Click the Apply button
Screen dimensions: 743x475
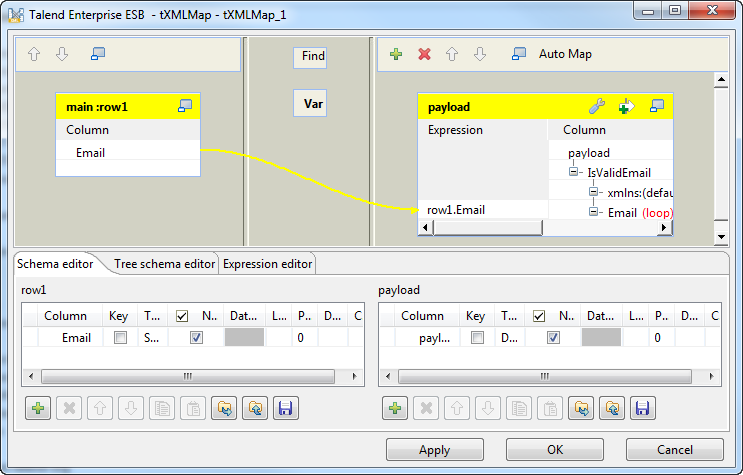tap(435, 449)
